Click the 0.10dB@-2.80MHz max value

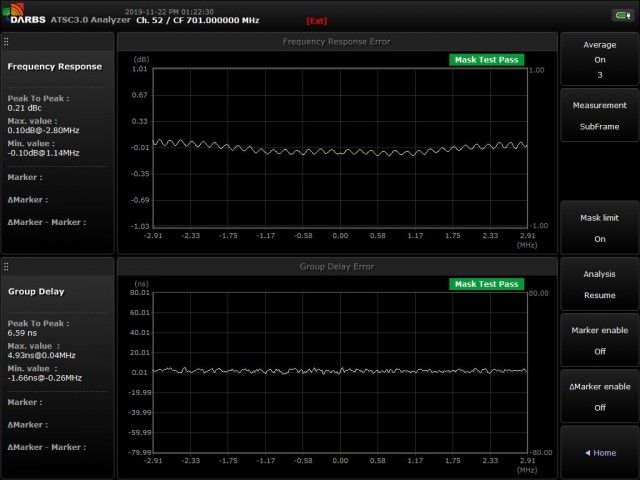tap(43, 131)
